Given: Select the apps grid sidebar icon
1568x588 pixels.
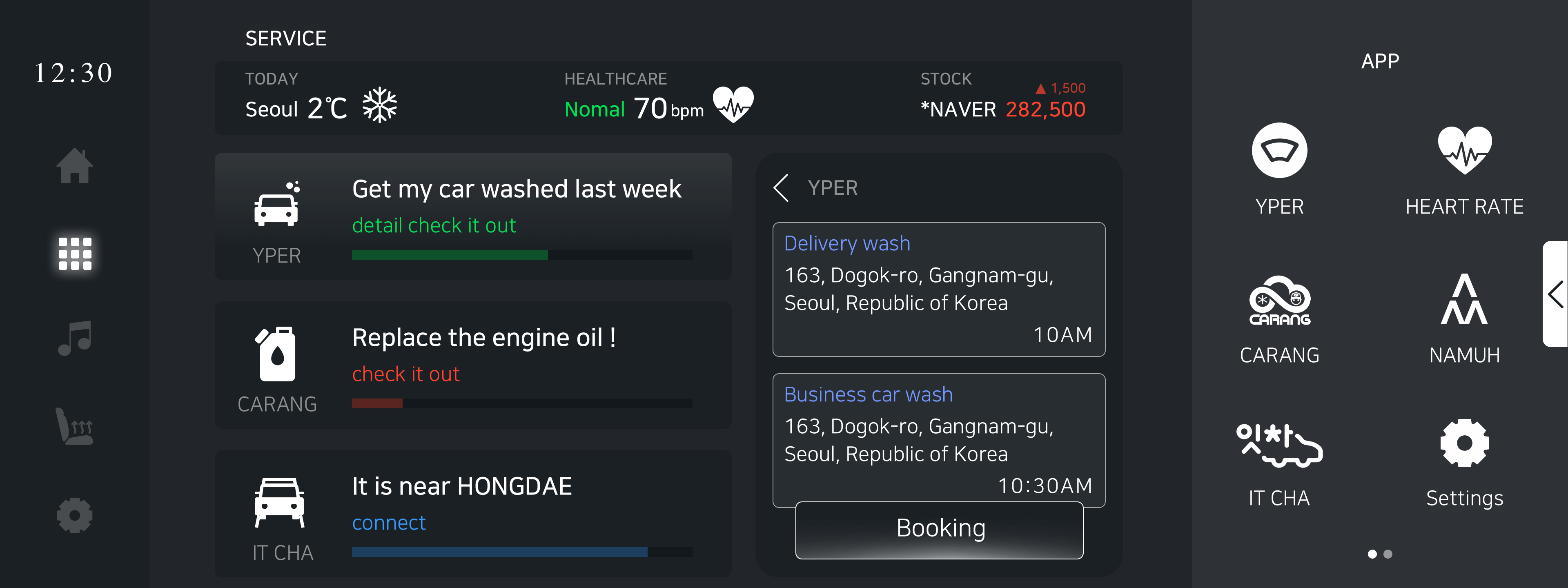Looking at the screenshot, I should coord(74,253).
